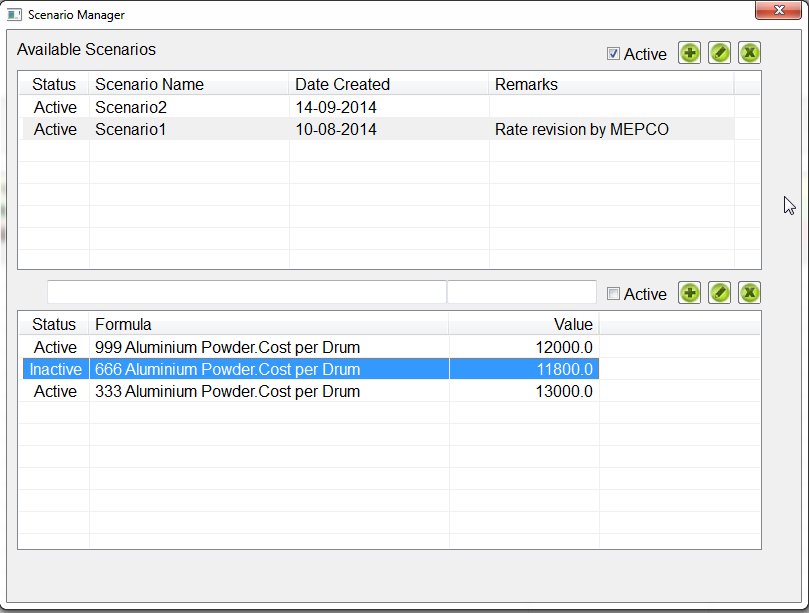Click the edit scenario pencil icon
Screen dimensions: 809x613
pos(719,53)
